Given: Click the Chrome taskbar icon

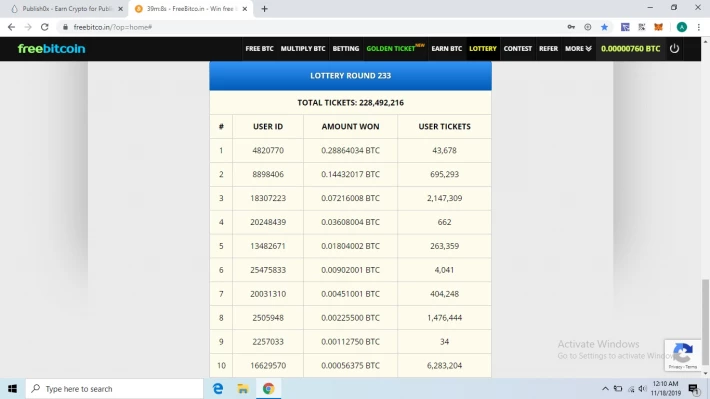Looking at the screenshot, I should [x=269, y=389].
